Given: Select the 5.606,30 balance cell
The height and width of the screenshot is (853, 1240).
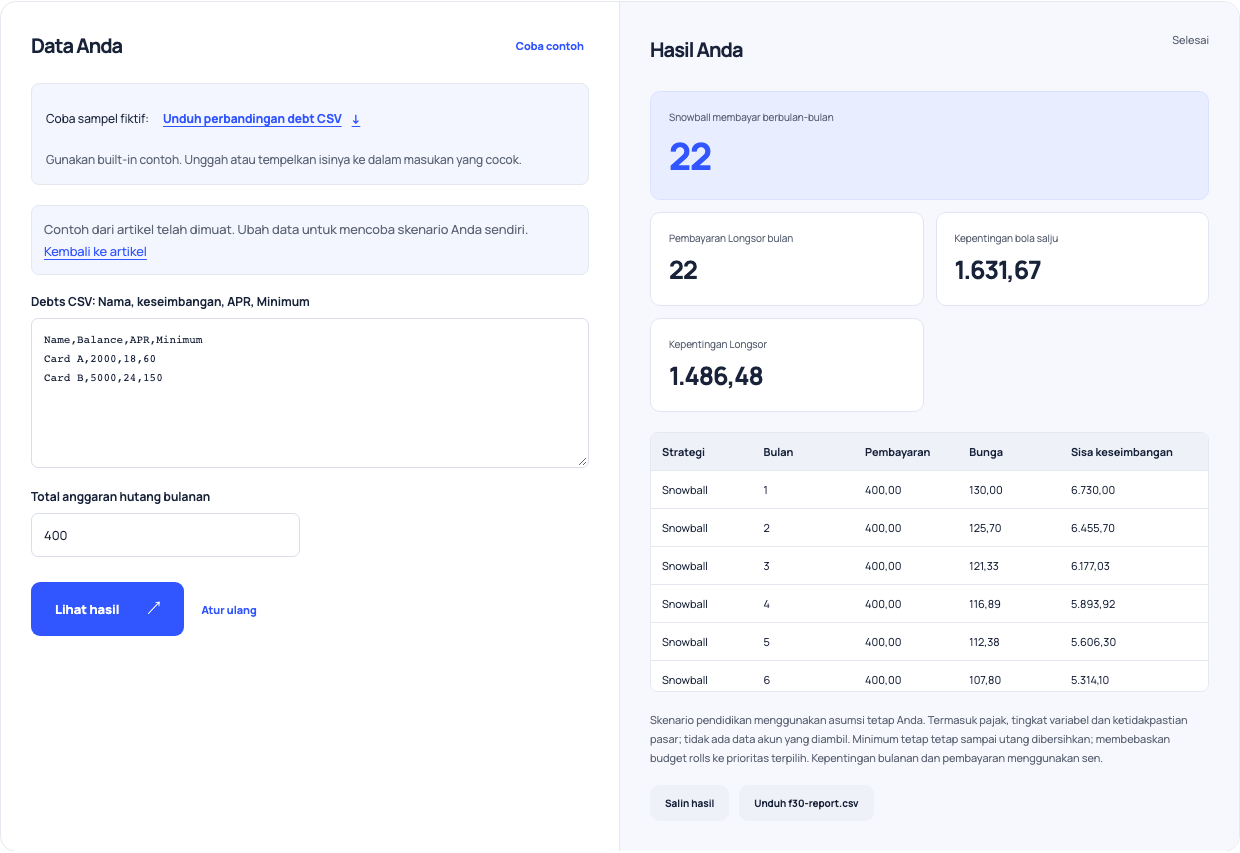Looking at the screenshot, I should point(1093,642).
